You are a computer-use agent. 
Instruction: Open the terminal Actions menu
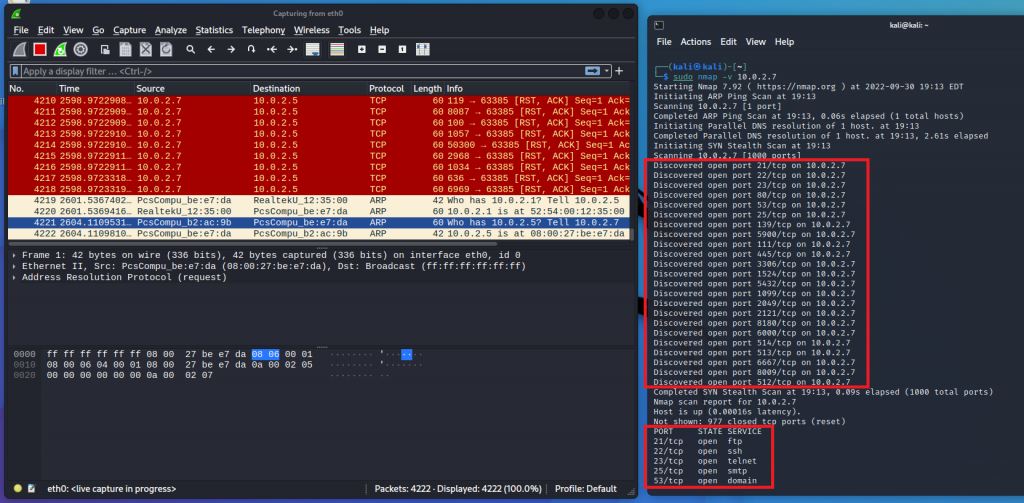point(696,42)
